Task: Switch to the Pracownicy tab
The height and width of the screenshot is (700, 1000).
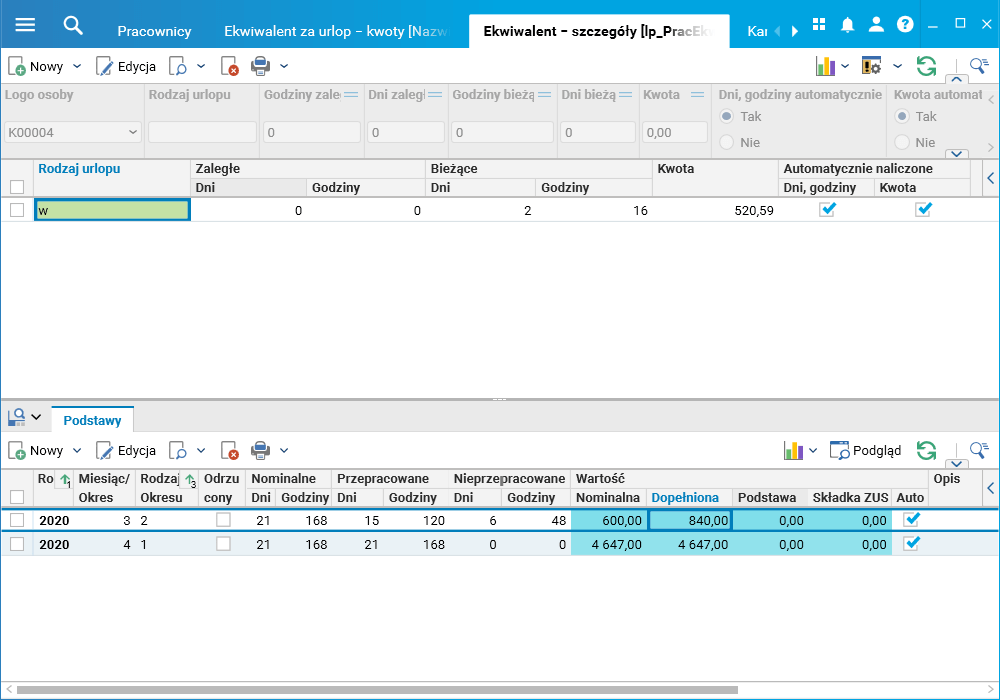Action: tap(154, 31)
